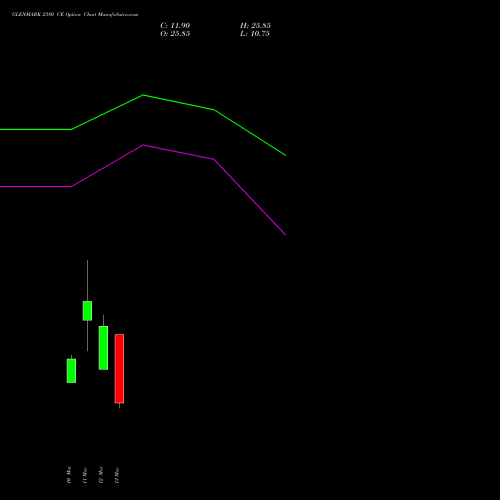Image resolution: width=500 pixels, height=500 pixels.
Task: Click the green 10 Mar candlestick
Action: (71, 370)
